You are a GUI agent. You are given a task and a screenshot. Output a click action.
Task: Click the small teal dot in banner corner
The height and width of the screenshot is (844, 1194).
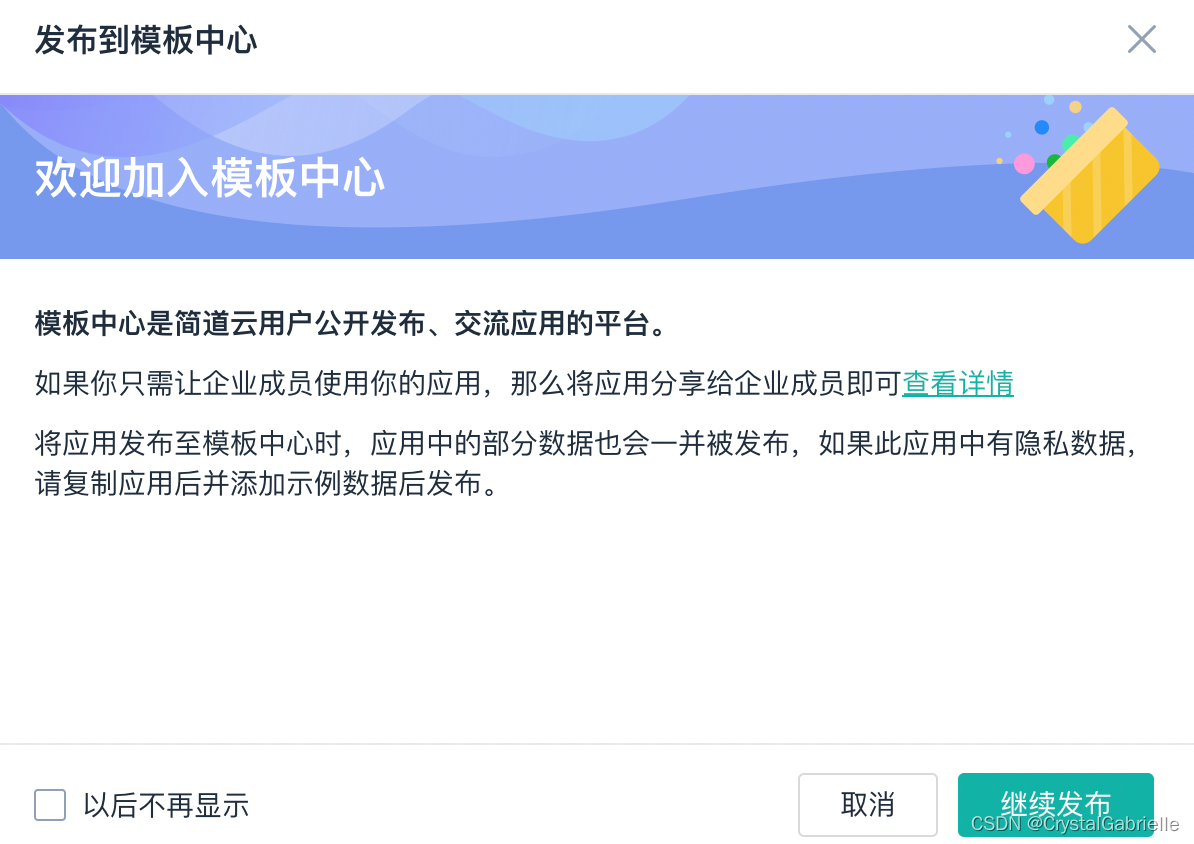pyautogui.click(x=1008, y=134)
